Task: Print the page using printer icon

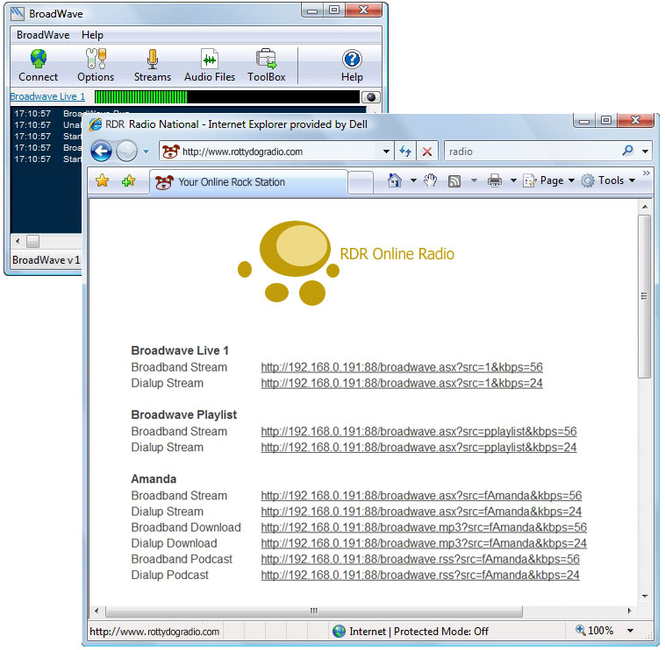Action: tap(495, 181)
